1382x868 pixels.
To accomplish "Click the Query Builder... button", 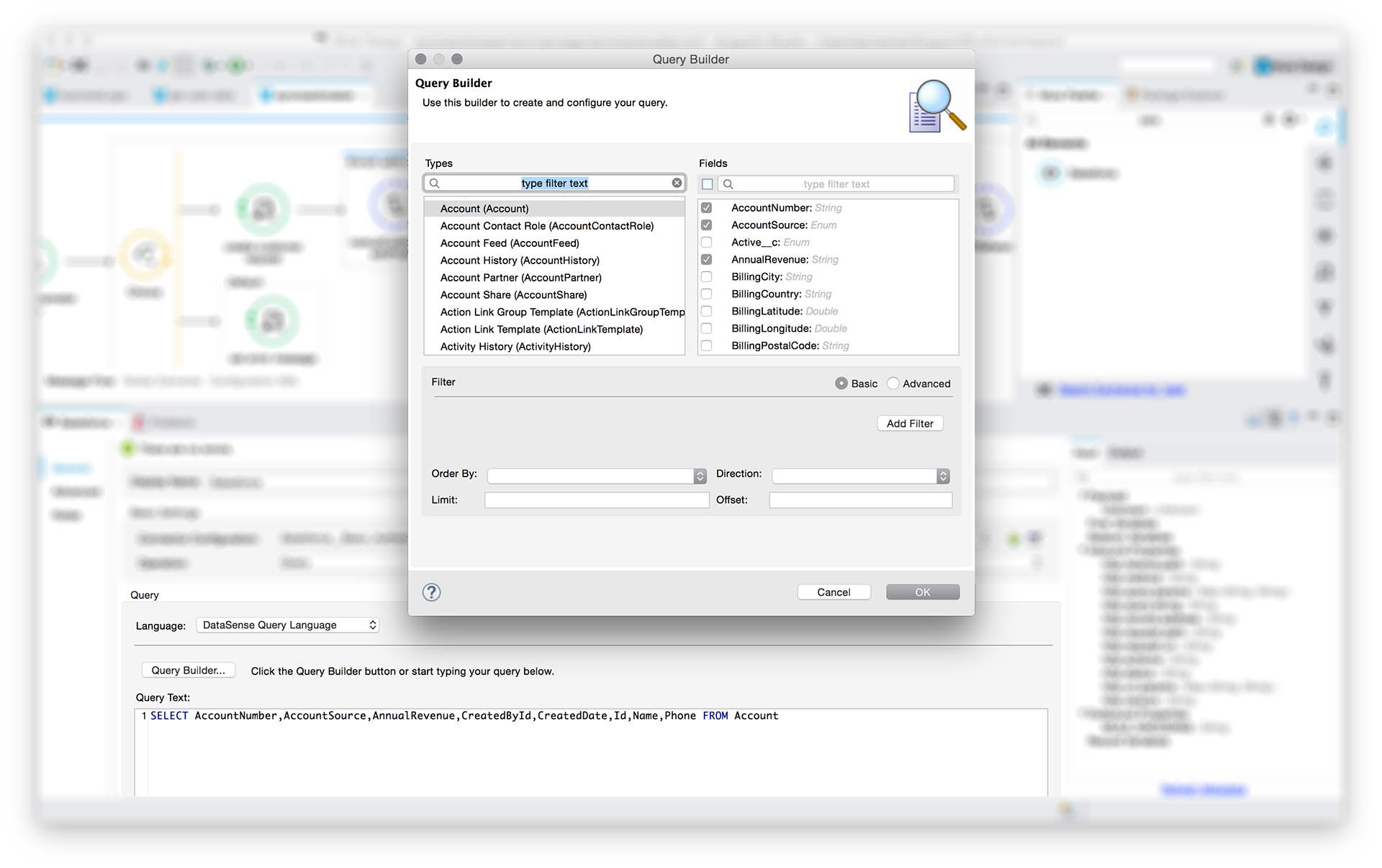I will (x=189, y=671).
